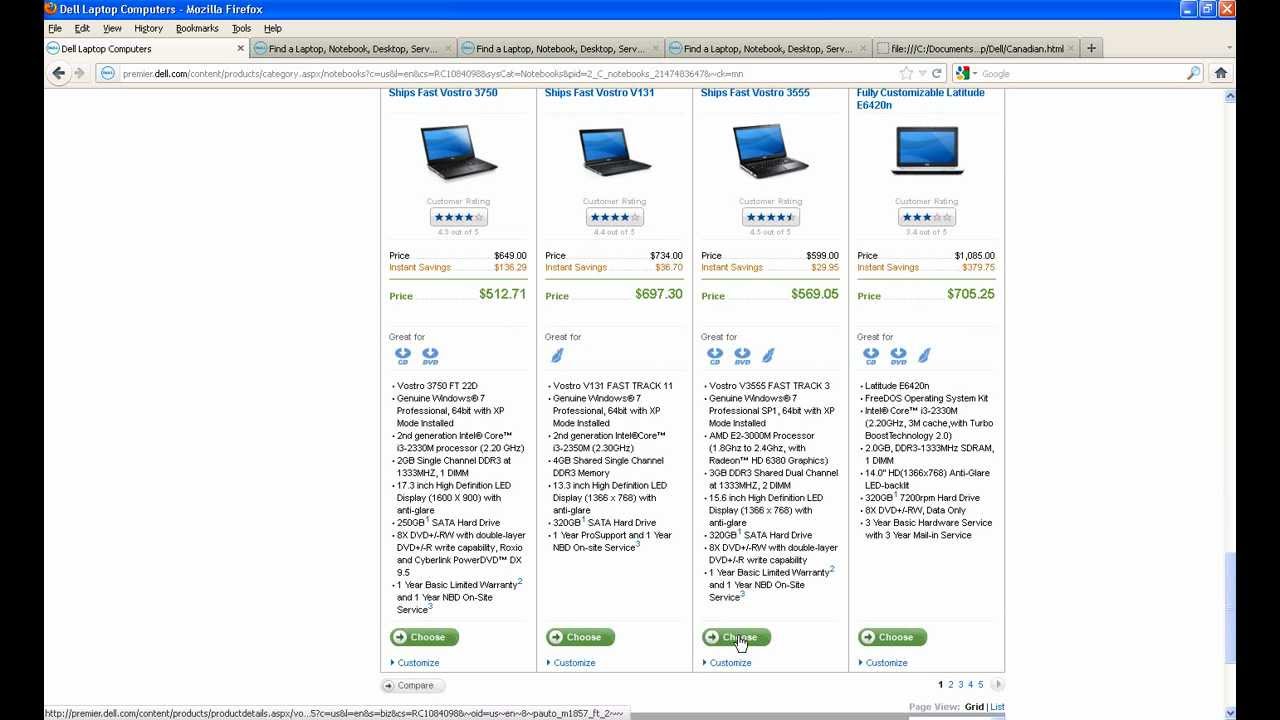Go to results page 5

pos(980,685)
